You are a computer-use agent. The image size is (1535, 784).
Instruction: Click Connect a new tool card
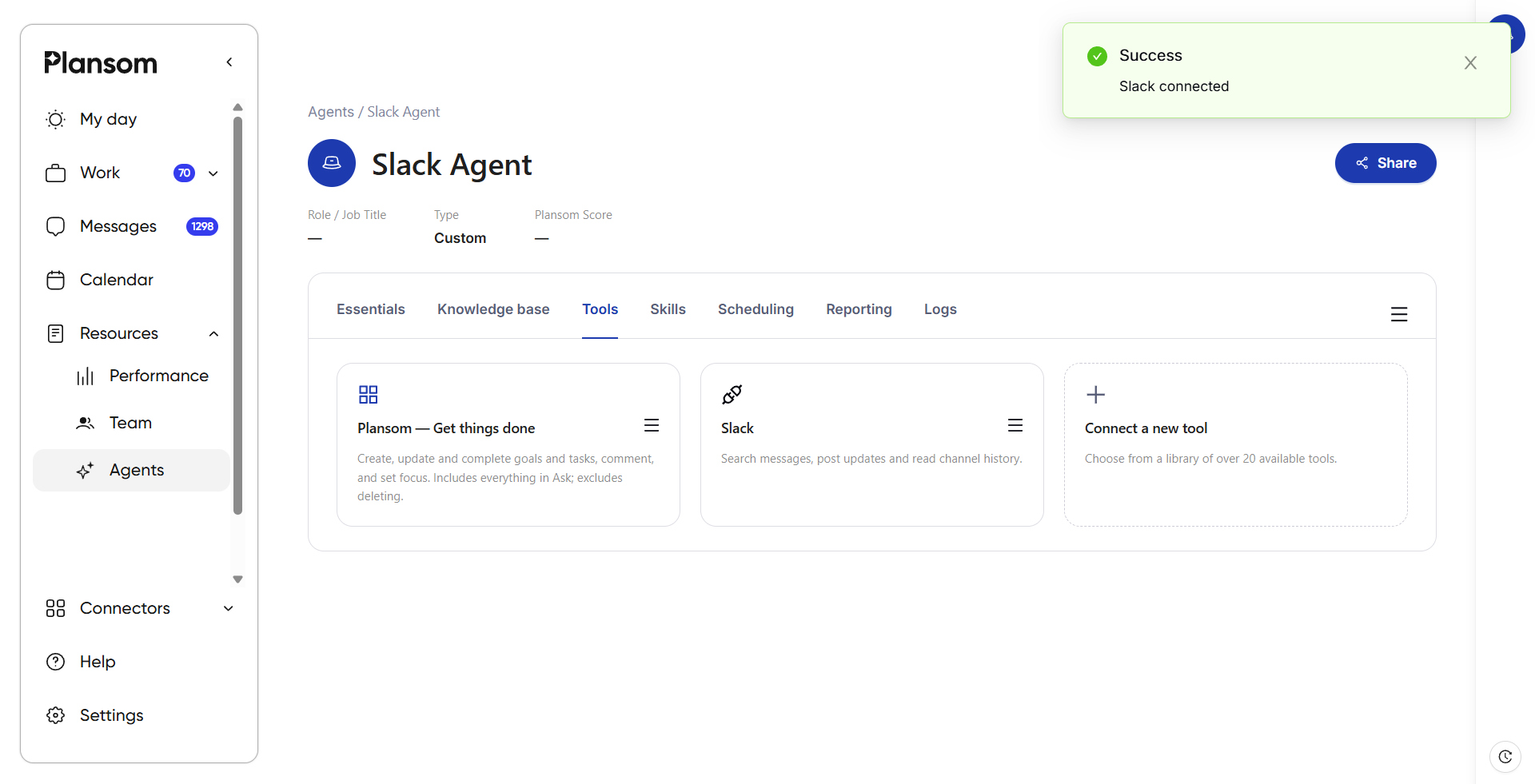(1236, 444)
